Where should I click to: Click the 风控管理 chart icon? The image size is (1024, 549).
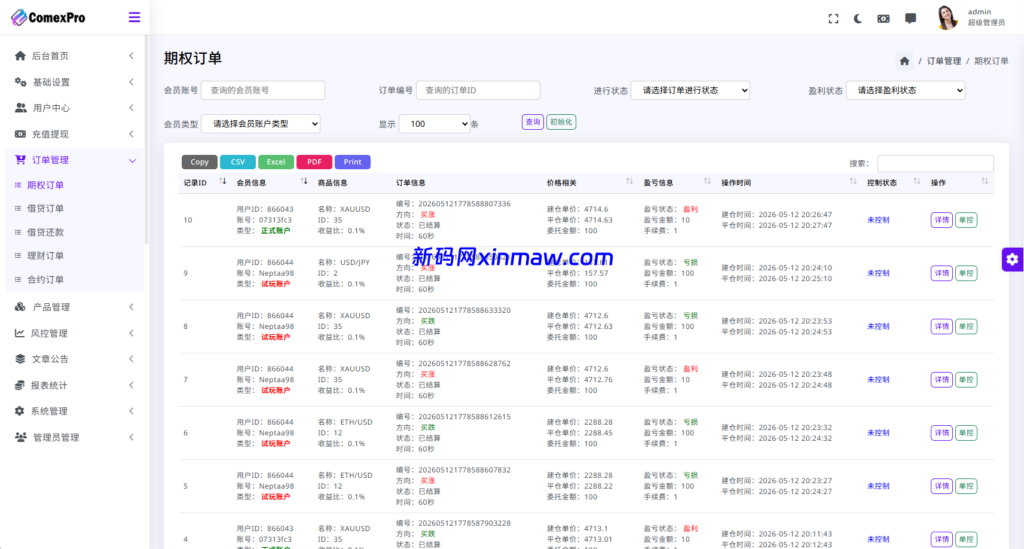tap(20, 333)
